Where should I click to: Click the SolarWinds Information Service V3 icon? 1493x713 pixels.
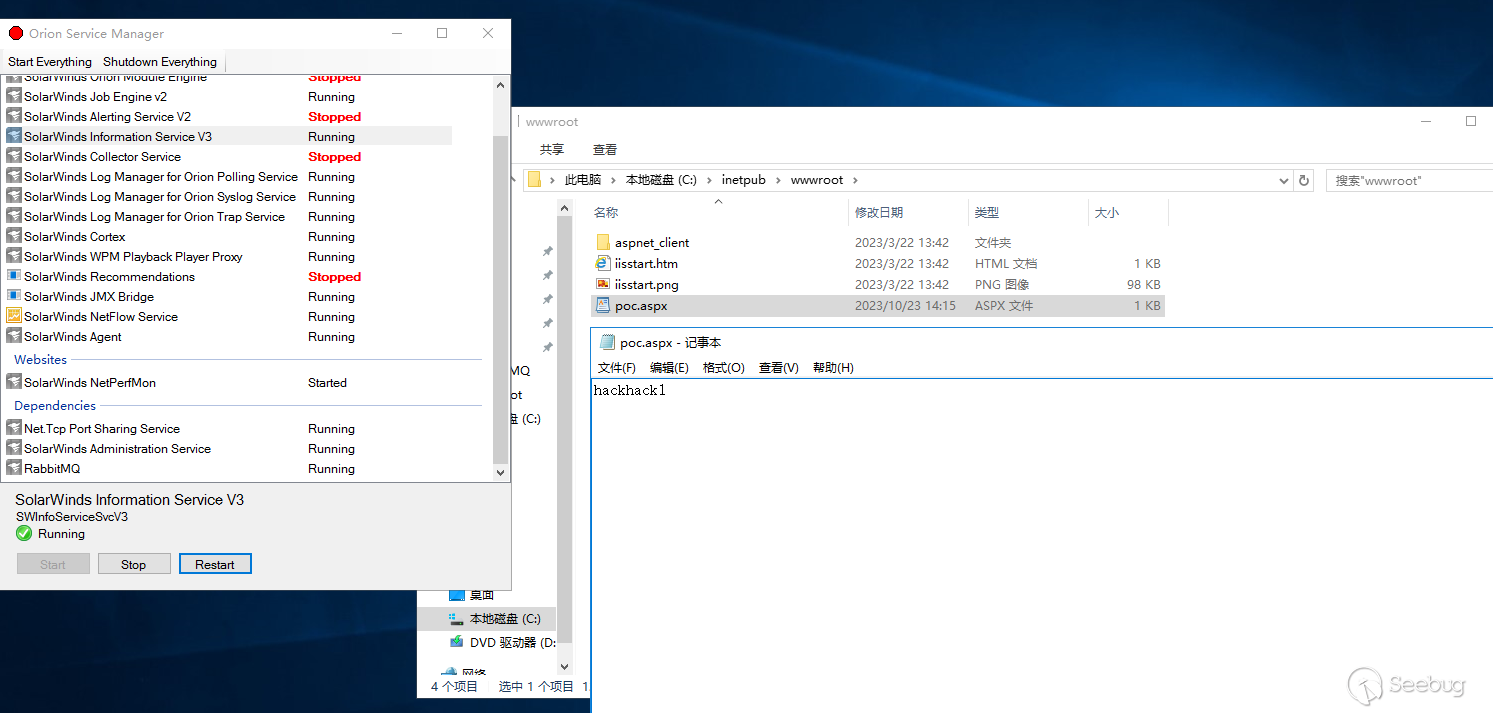click(14, 137)
